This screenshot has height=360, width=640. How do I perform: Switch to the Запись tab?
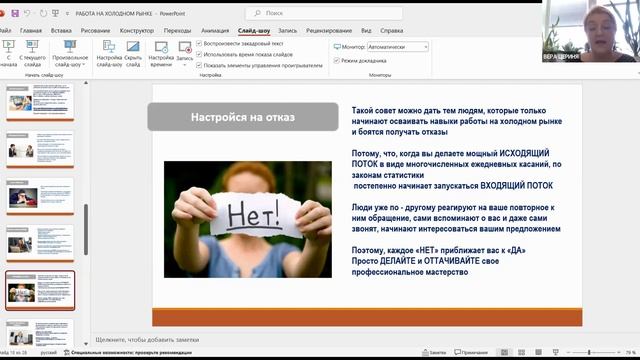[288, 31]
